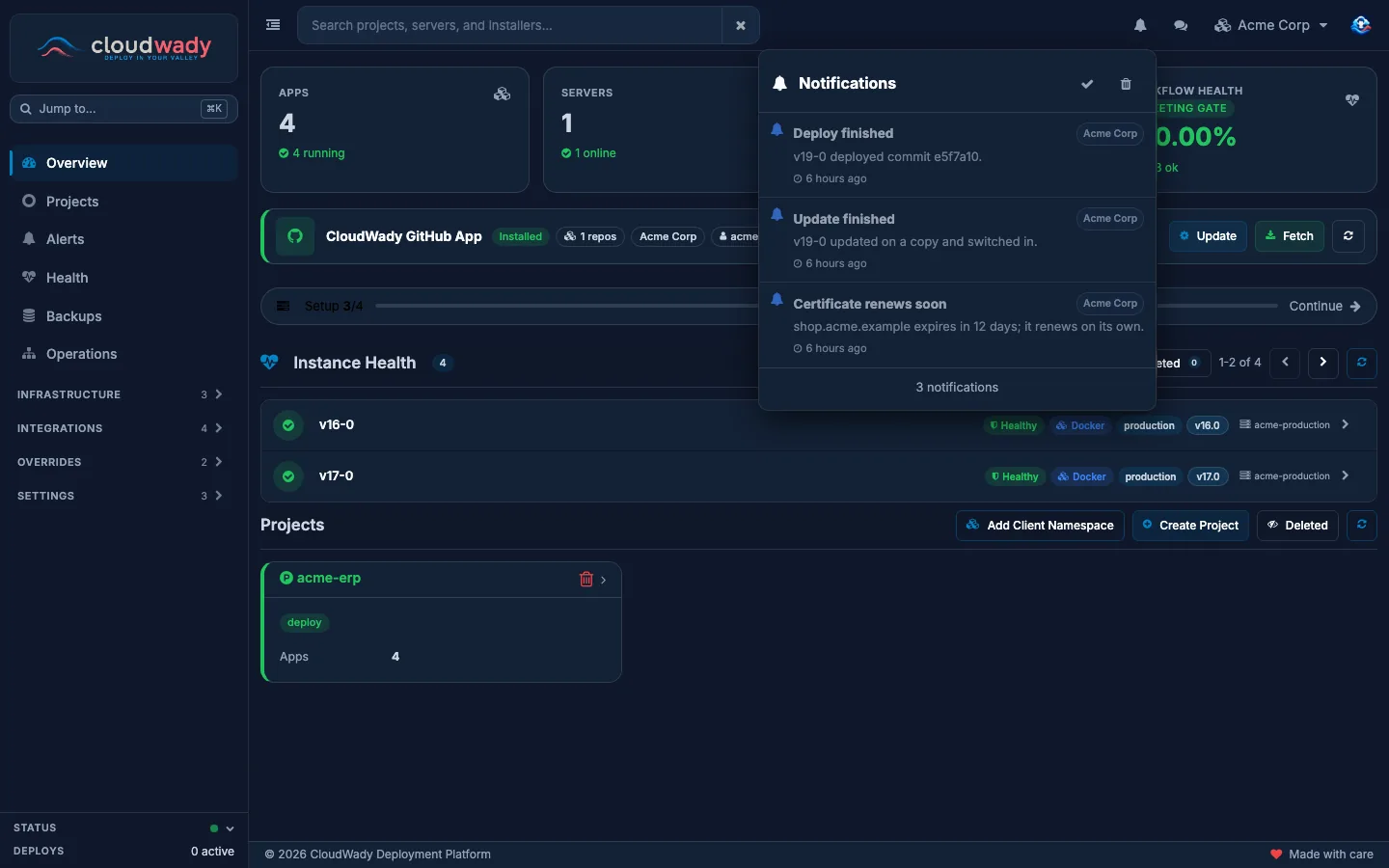Create a new project
The width and height of the screenshot is (1389, 868).
click(x=1190, y=526)
